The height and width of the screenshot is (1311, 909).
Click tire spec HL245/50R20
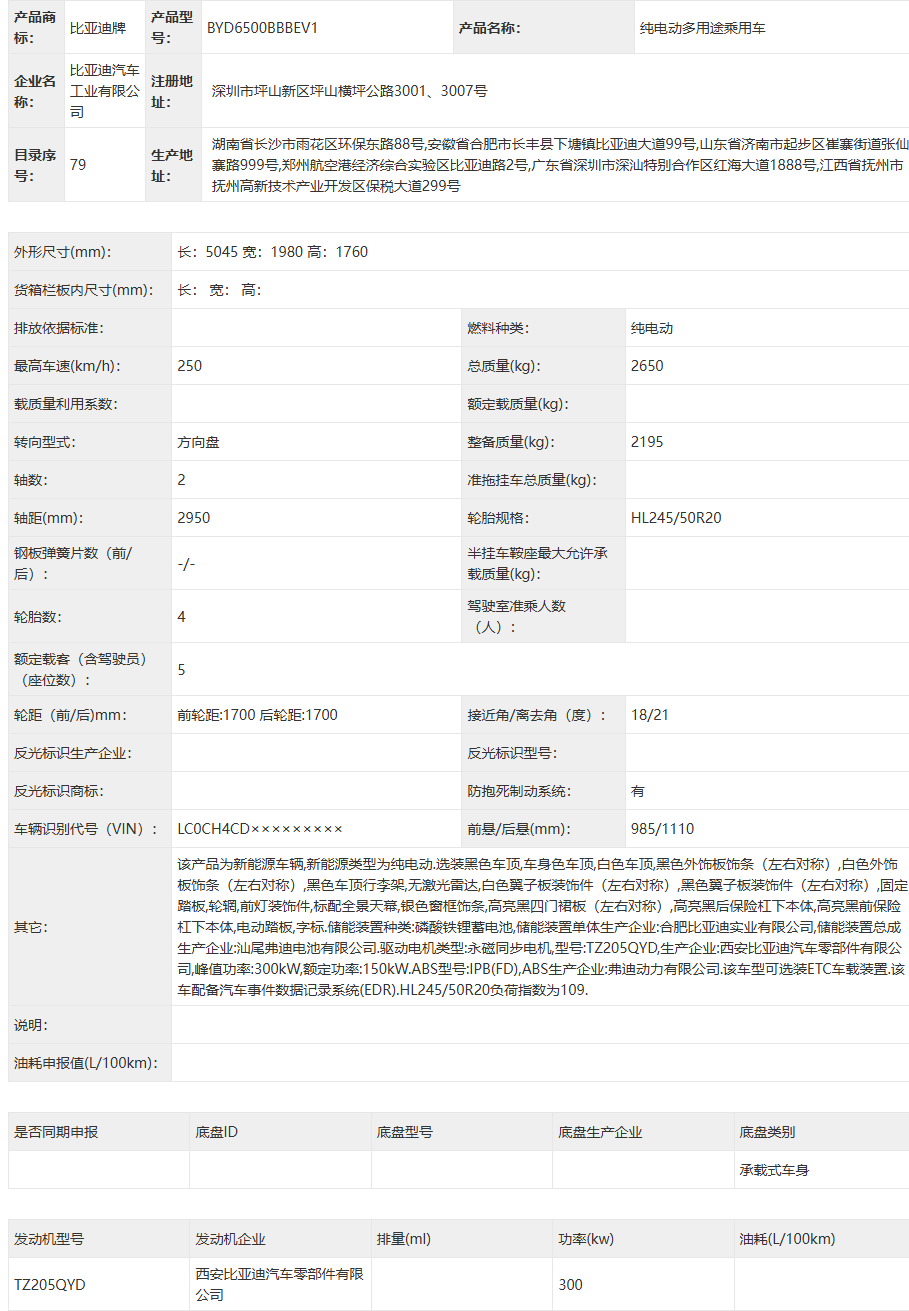tap(676, 518)
